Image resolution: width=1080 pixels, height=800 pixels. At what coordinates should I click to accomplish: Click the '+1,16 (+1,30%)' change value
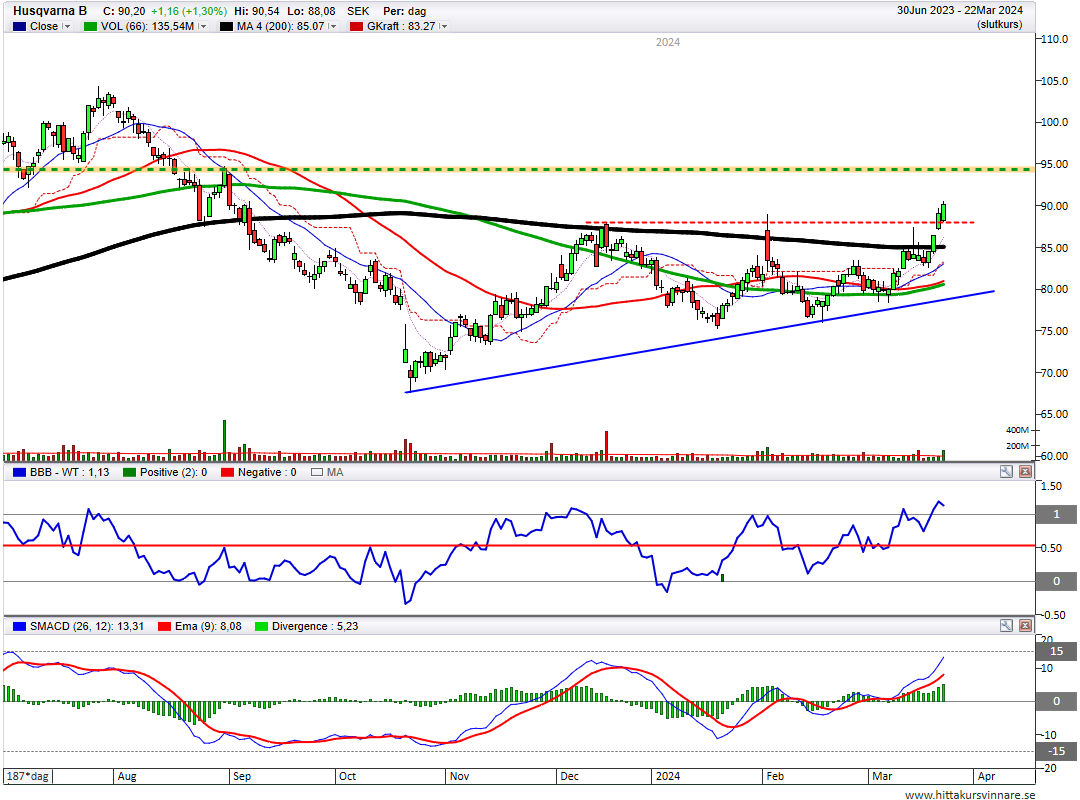(189, 11)
